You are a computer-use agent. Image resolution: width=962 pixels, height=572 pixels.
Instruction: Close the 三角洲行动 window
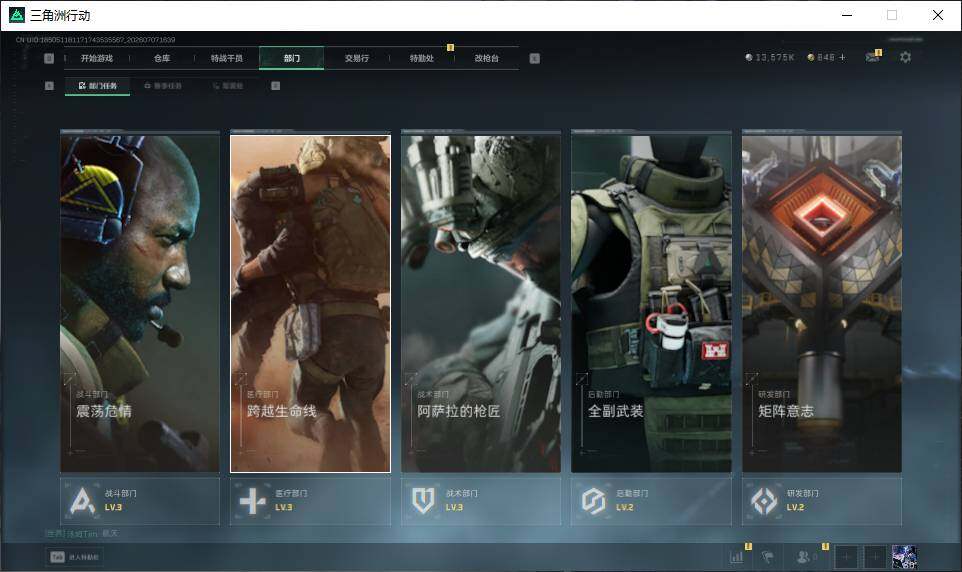(937, 15)
